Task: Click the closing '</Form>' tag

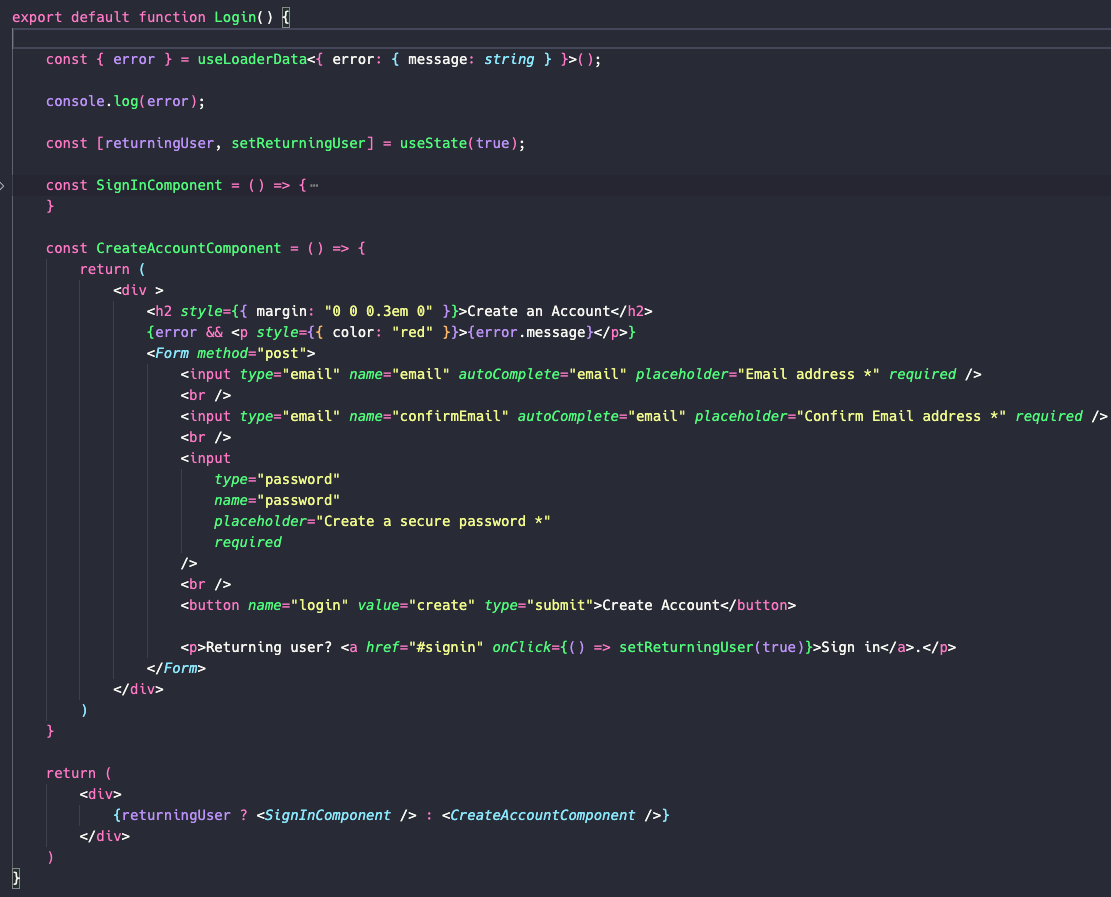Action: (176, 669)
